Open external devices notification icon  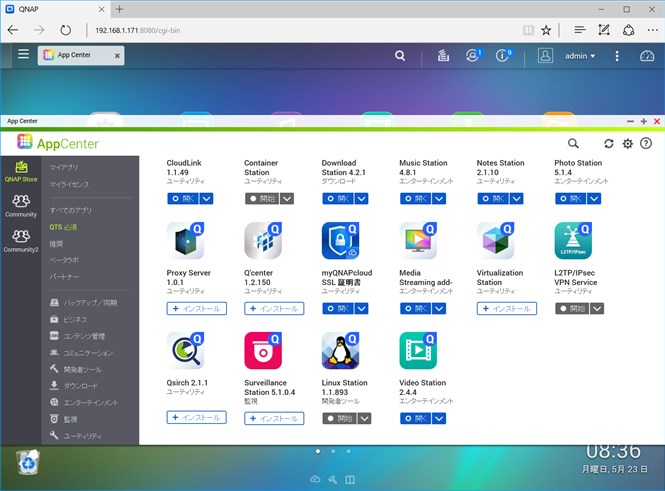473,55
